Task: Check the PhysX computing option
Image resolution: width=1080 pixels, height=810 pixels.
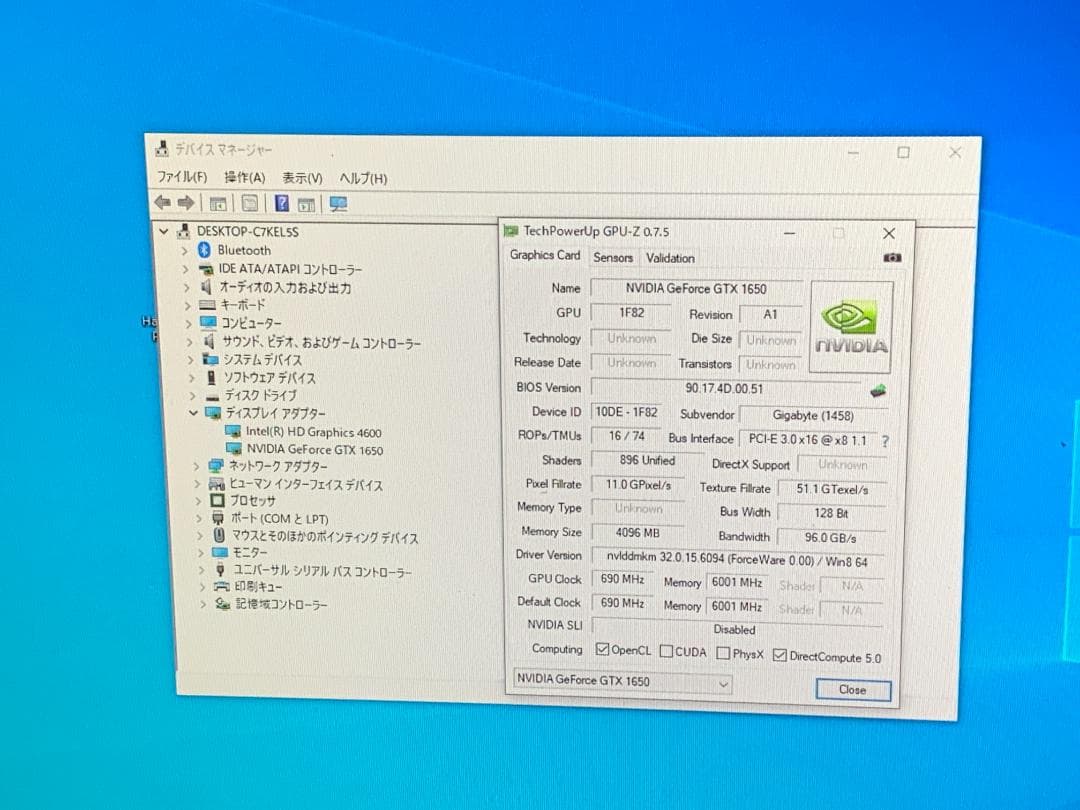Action: (723, 653)
